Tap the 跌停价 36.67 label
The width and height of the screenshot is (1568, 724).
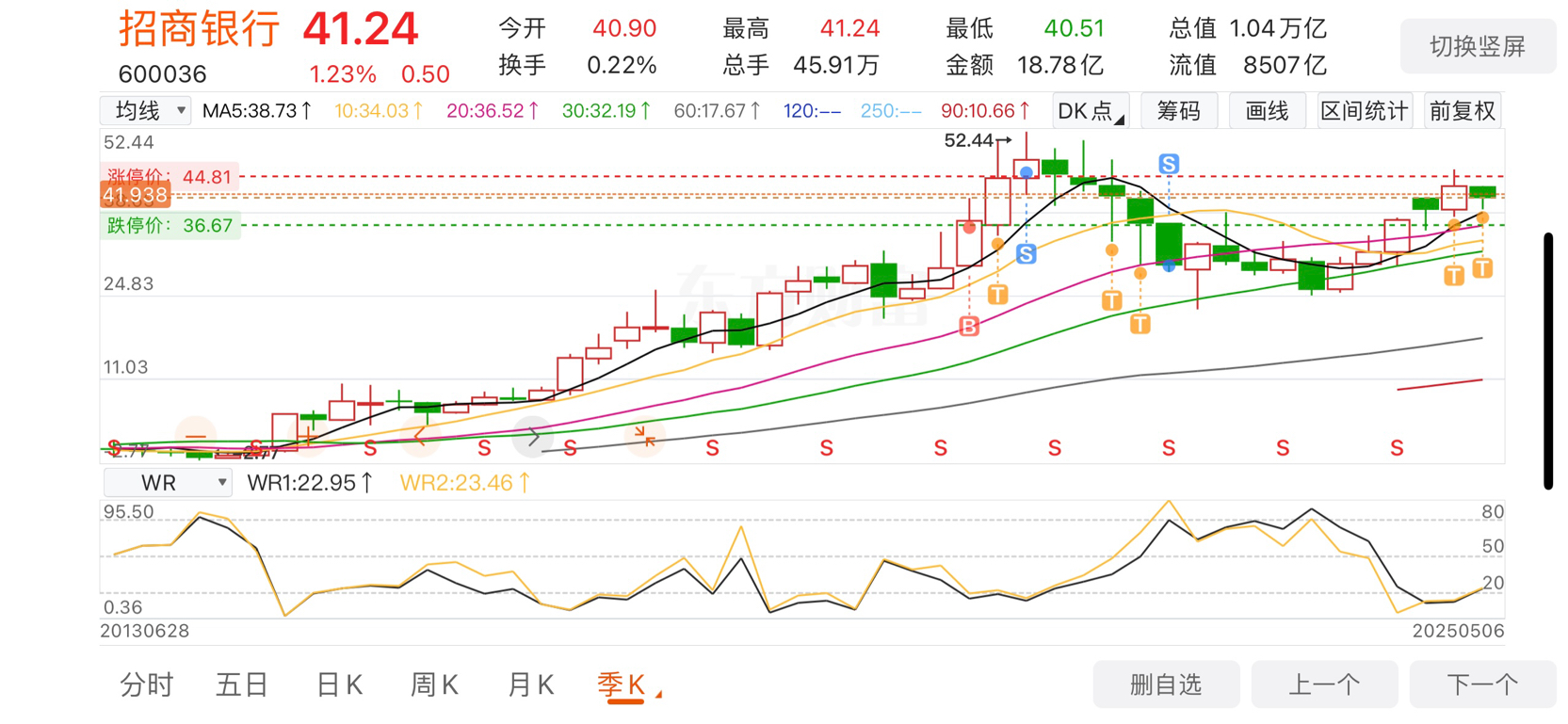coord(170,226)
